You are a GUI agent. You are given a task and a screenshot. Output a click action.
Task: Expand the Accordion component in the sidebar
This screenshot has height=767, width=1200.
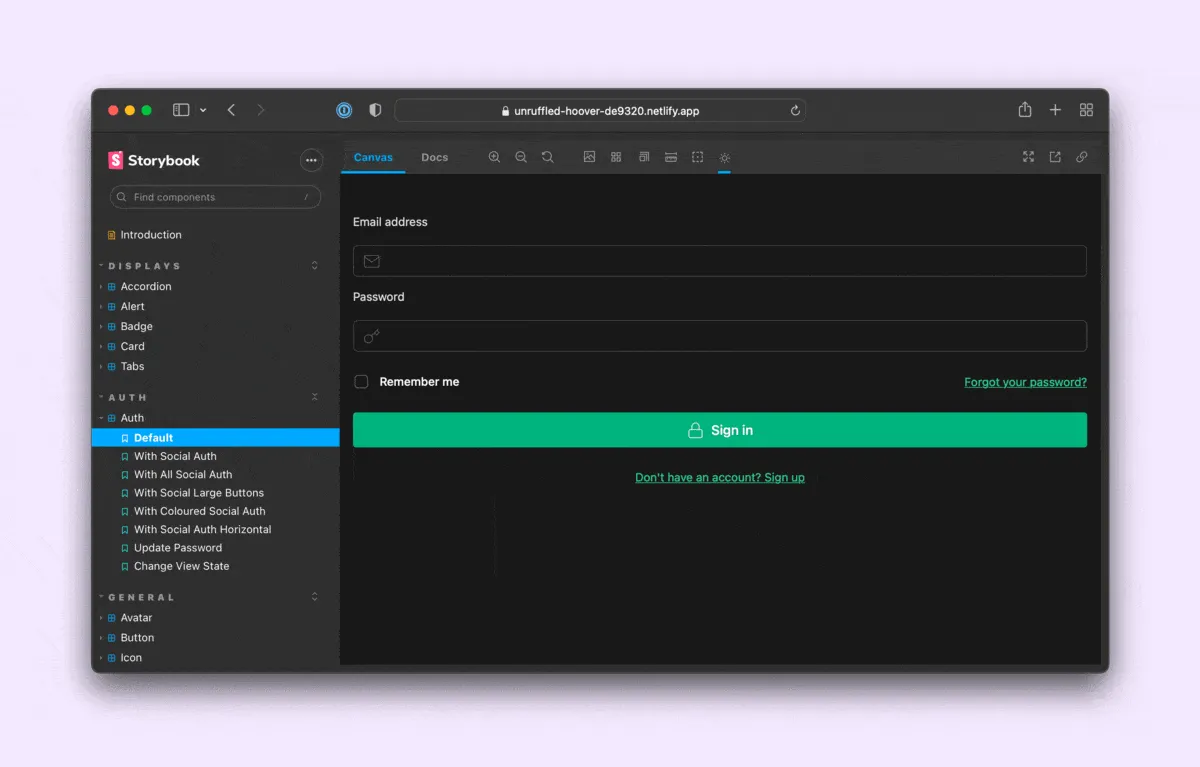146,287
